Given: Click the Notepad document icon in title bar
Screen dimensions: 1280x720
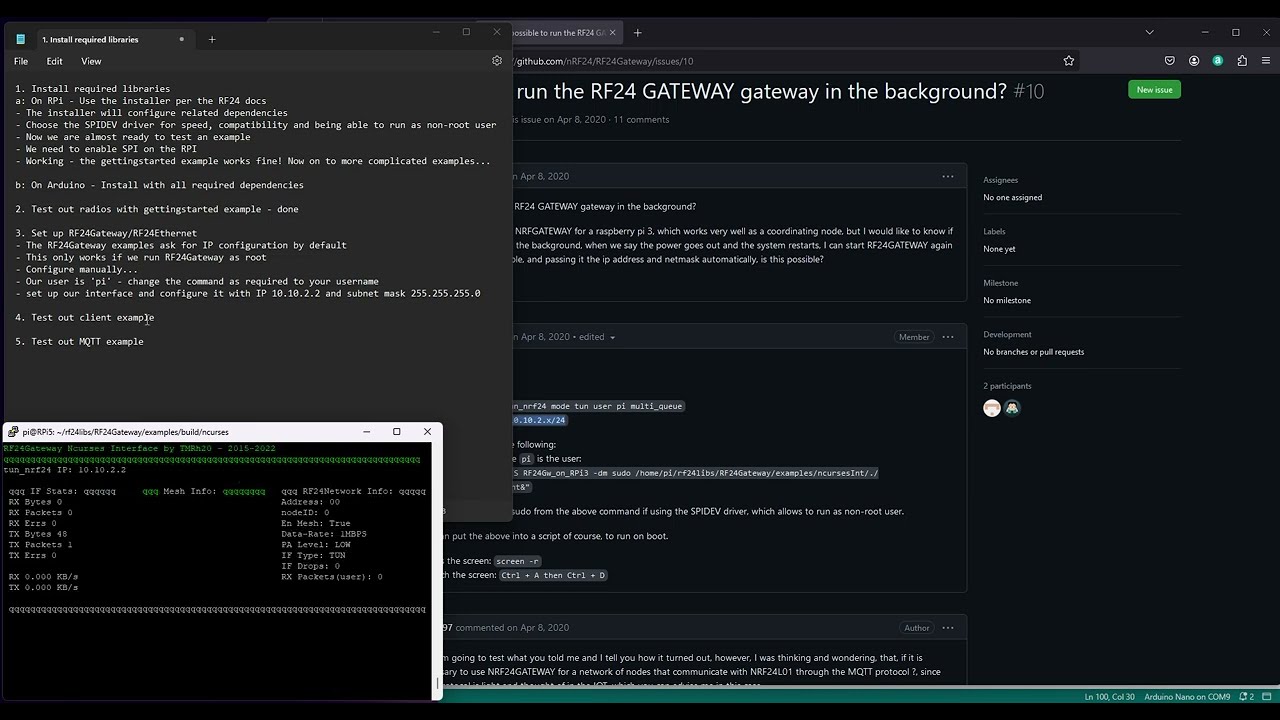Looking at the screenshot, I should point(20,39).
